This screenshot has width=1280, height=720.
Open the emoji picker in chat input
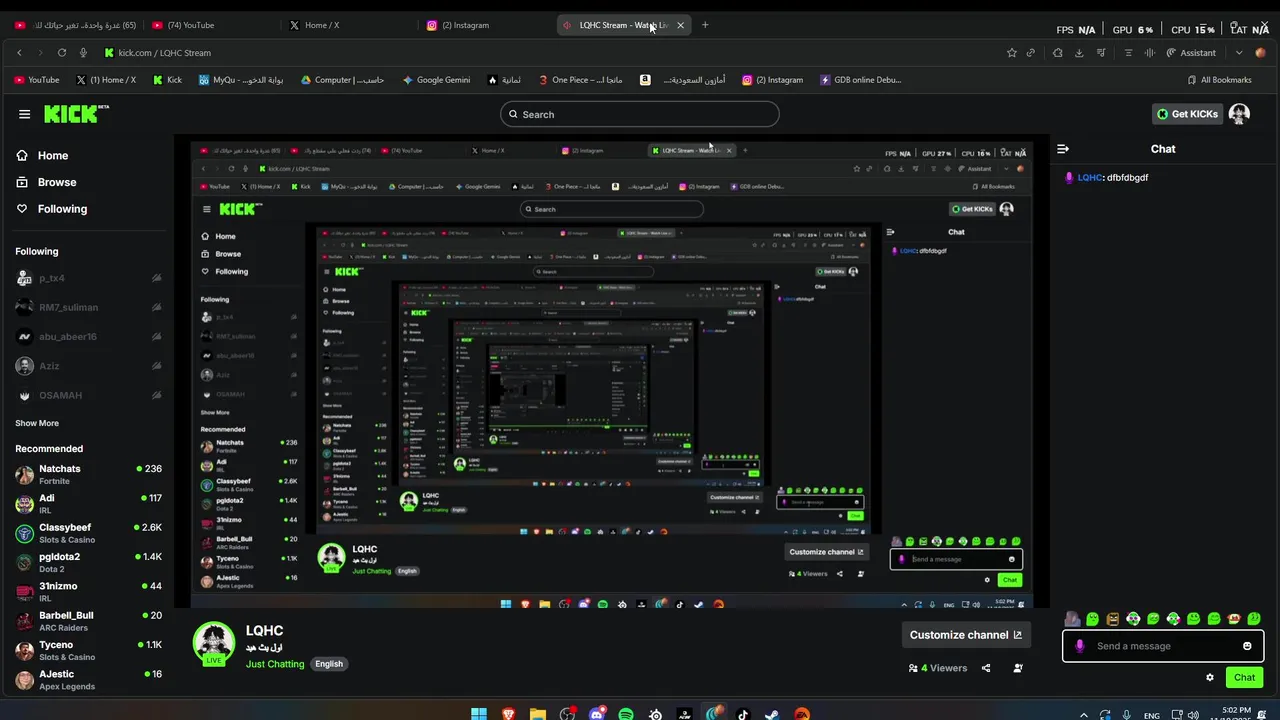coord(1247,646)
